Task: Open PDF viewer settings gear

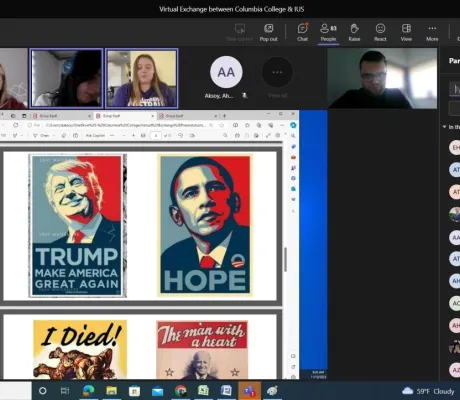Action: 278,135
